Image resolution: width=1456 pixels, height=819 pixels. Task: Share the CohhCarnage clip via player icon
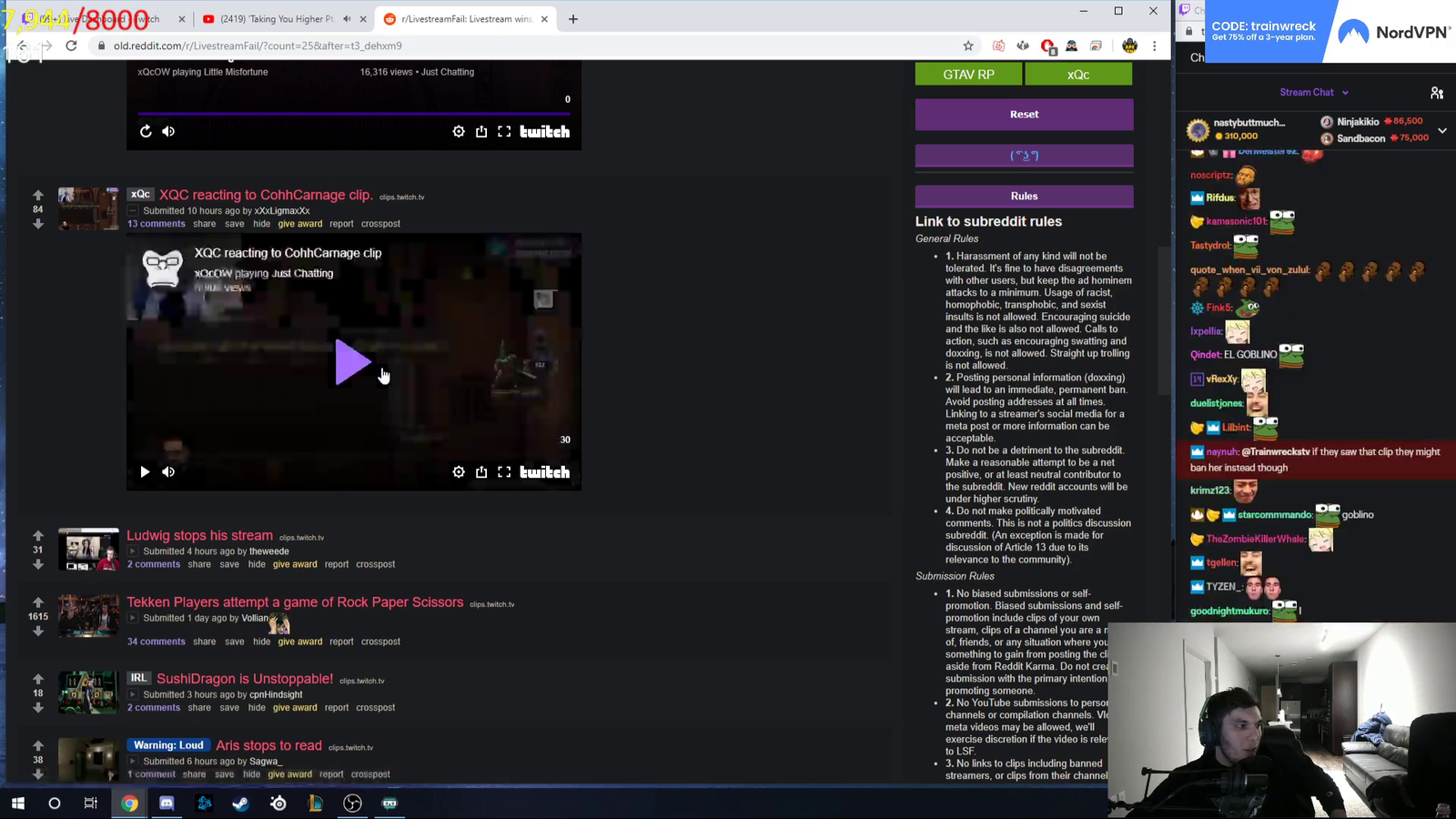coord(481,471)
